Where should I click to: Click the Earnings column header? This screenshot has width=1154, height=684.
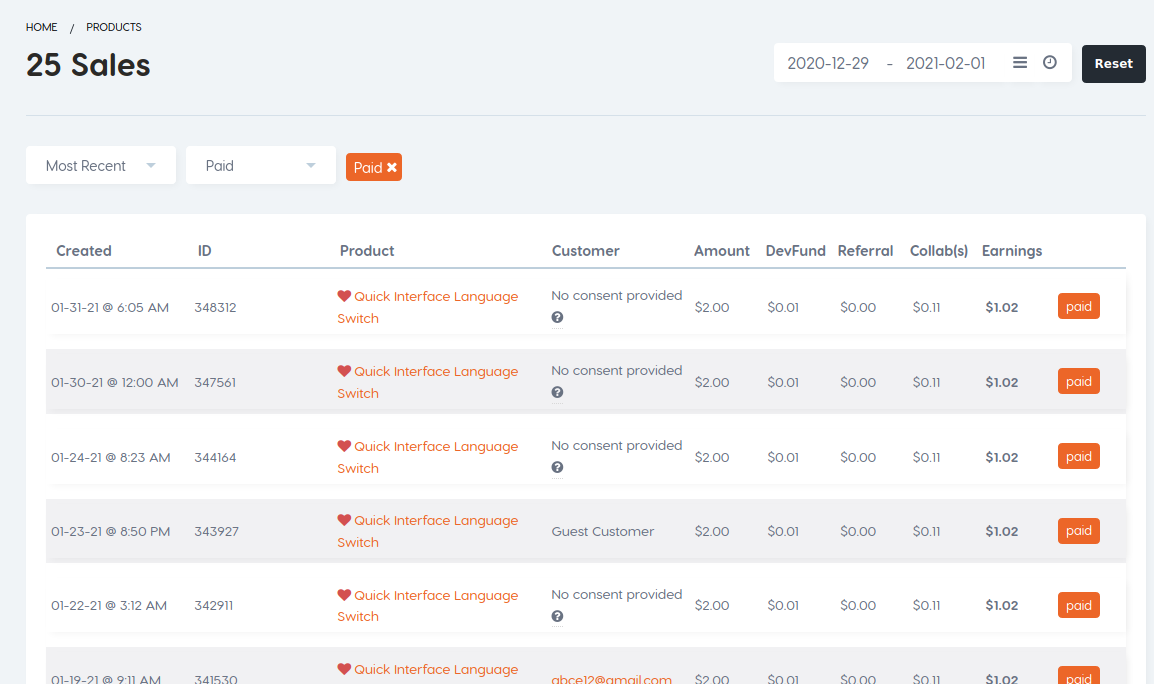[x=1012, y=251]
